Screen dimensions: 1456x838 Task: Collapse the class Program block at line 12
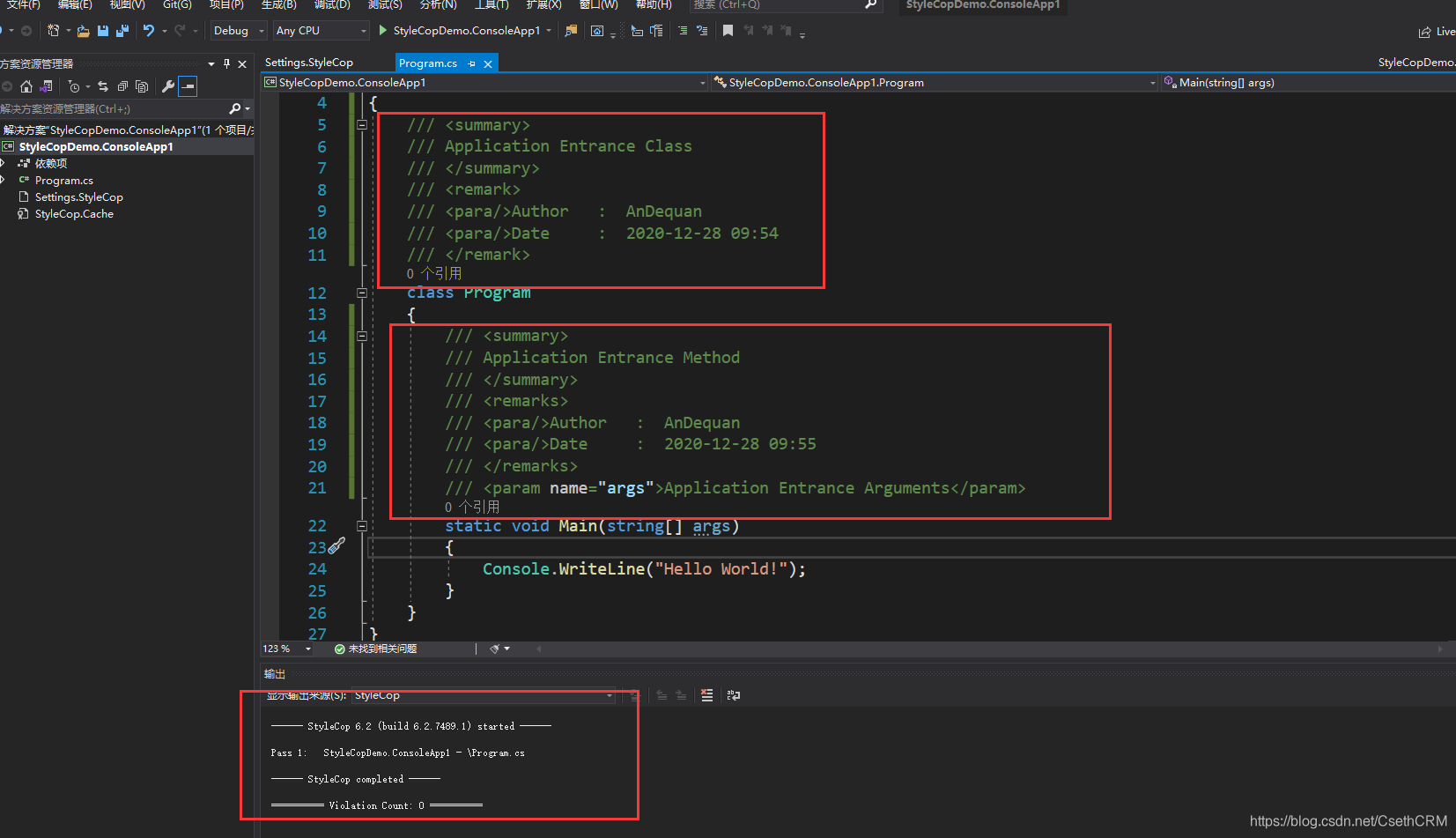click(x=362, y=293)
